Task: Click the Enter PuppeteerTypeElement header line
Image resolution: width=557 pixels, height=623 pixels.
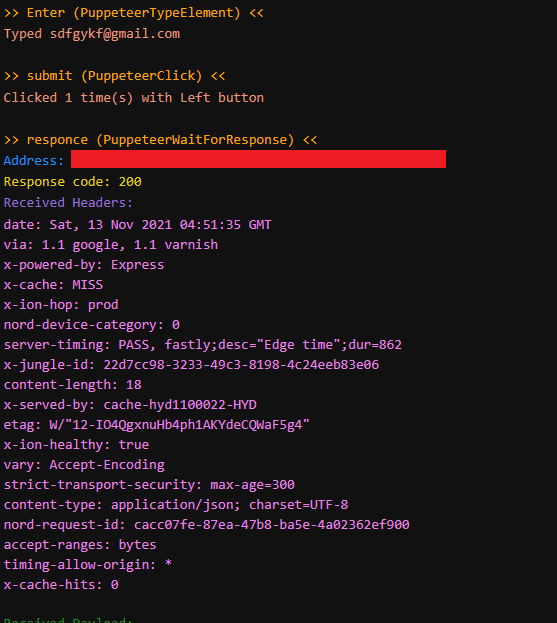Action: [133, 13]
